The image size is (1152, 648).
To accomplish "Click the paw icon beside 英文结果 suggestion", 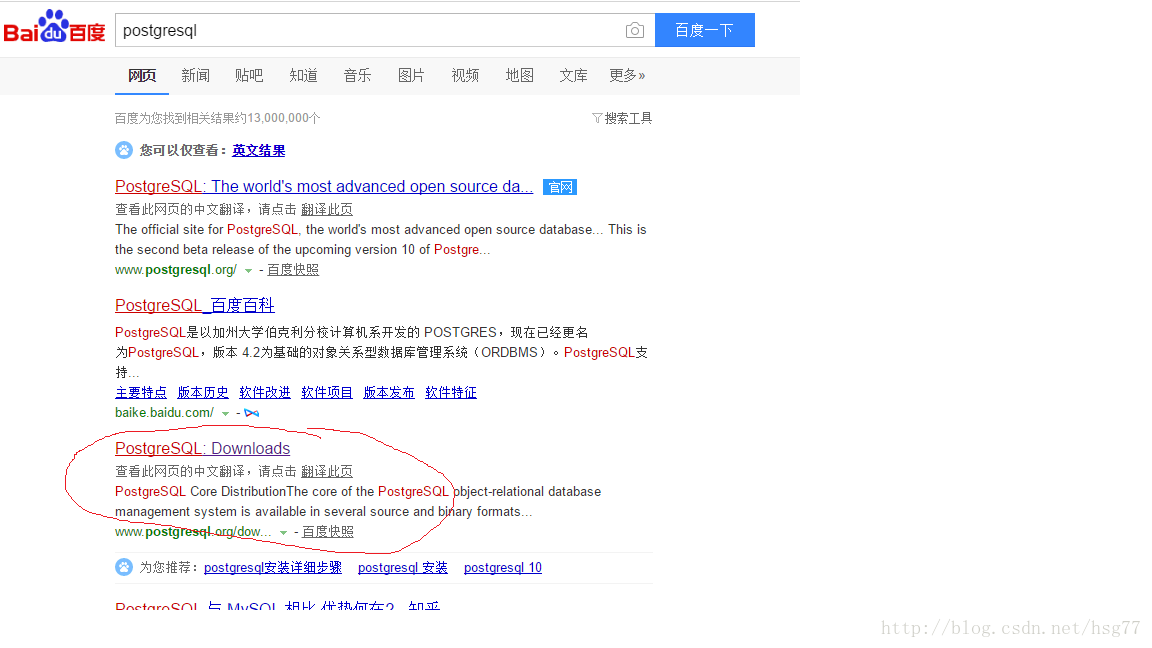I will [124, 150].
